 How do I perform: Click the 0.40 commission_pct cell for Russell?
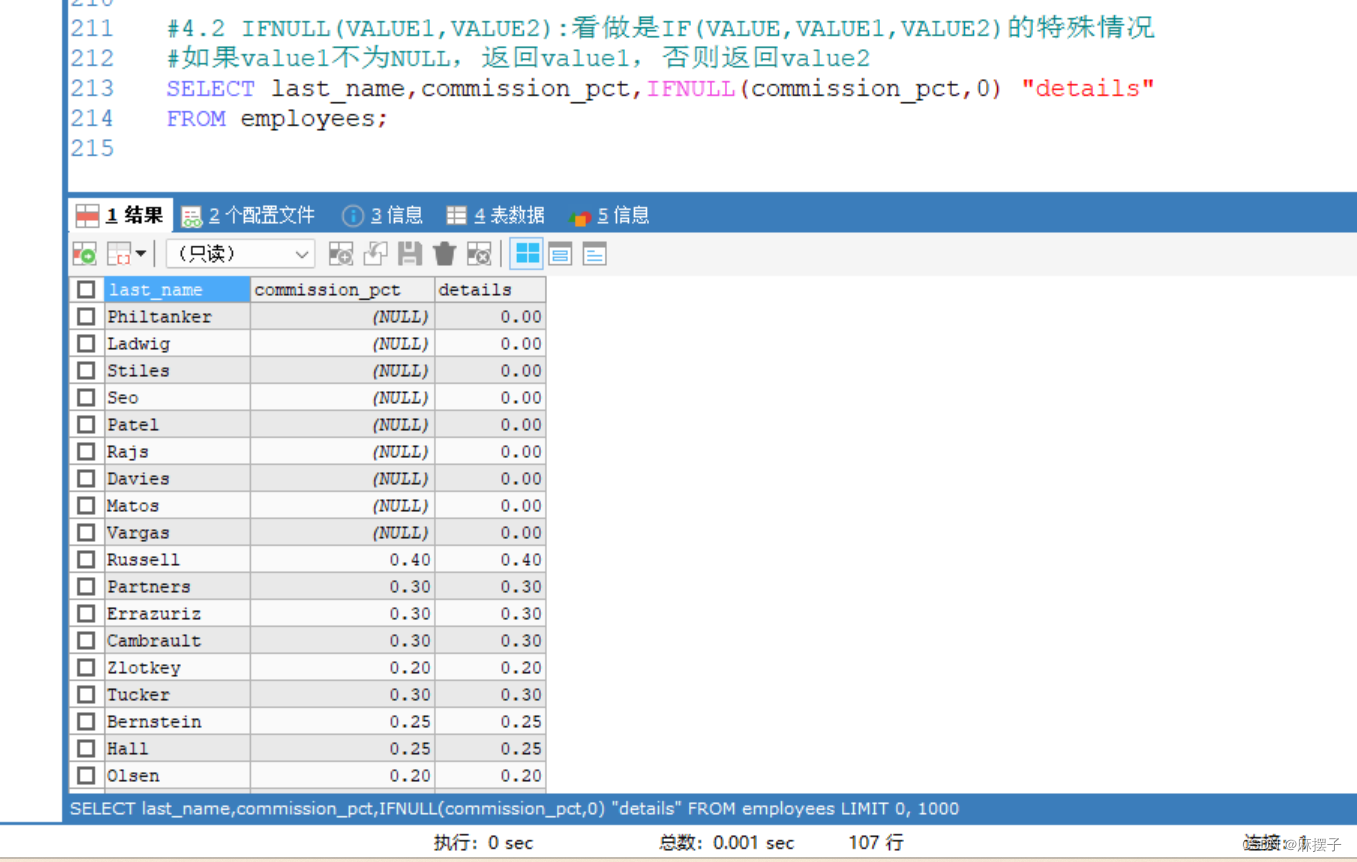pyautogui.click(x=342, y=560)
